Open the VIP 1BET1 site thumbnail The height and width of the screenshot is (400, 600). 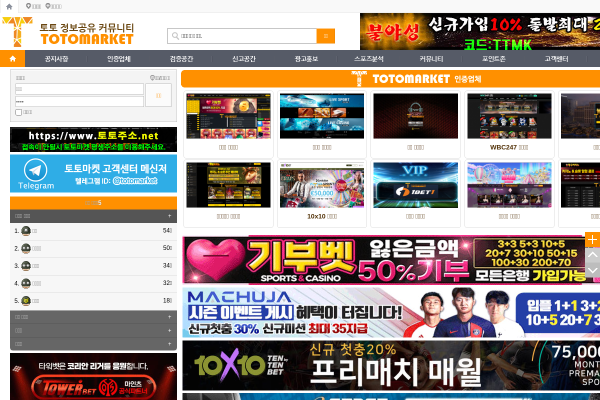click(416, 185)
